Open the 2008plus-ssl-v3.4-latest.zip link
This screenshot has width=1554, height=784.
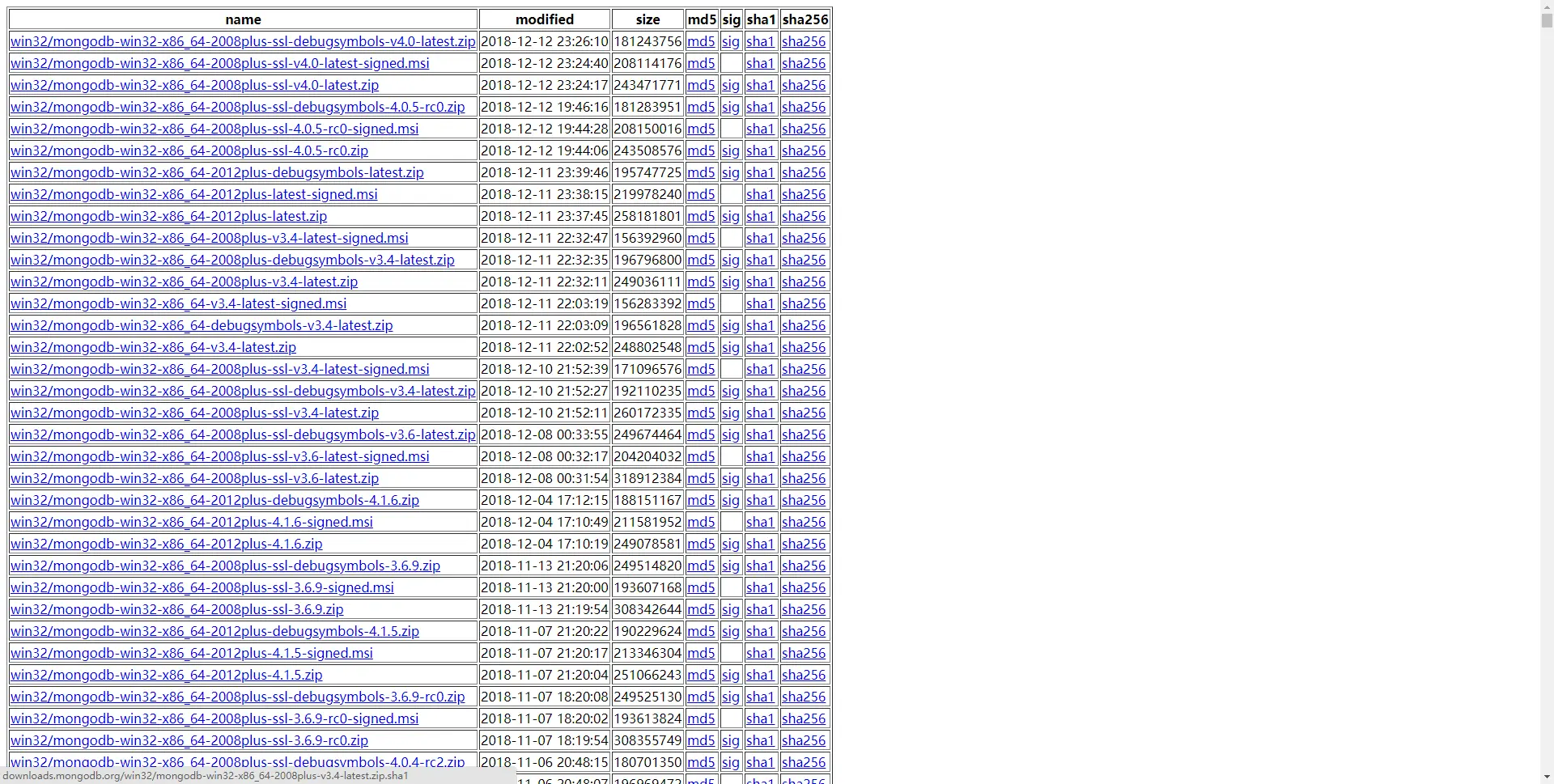pyautogui.click(x=194, y=413)
